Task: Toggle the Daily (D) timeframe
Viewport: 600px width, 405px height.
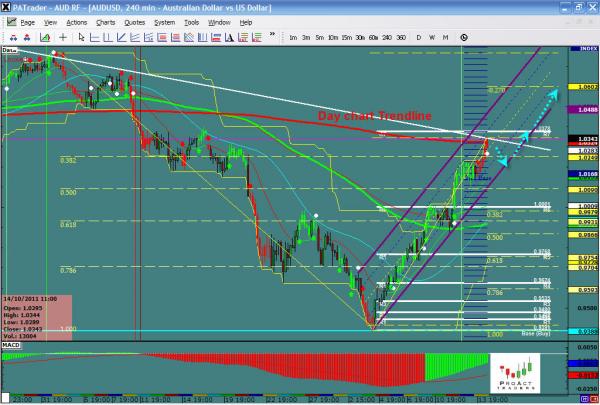Action: 418,37
